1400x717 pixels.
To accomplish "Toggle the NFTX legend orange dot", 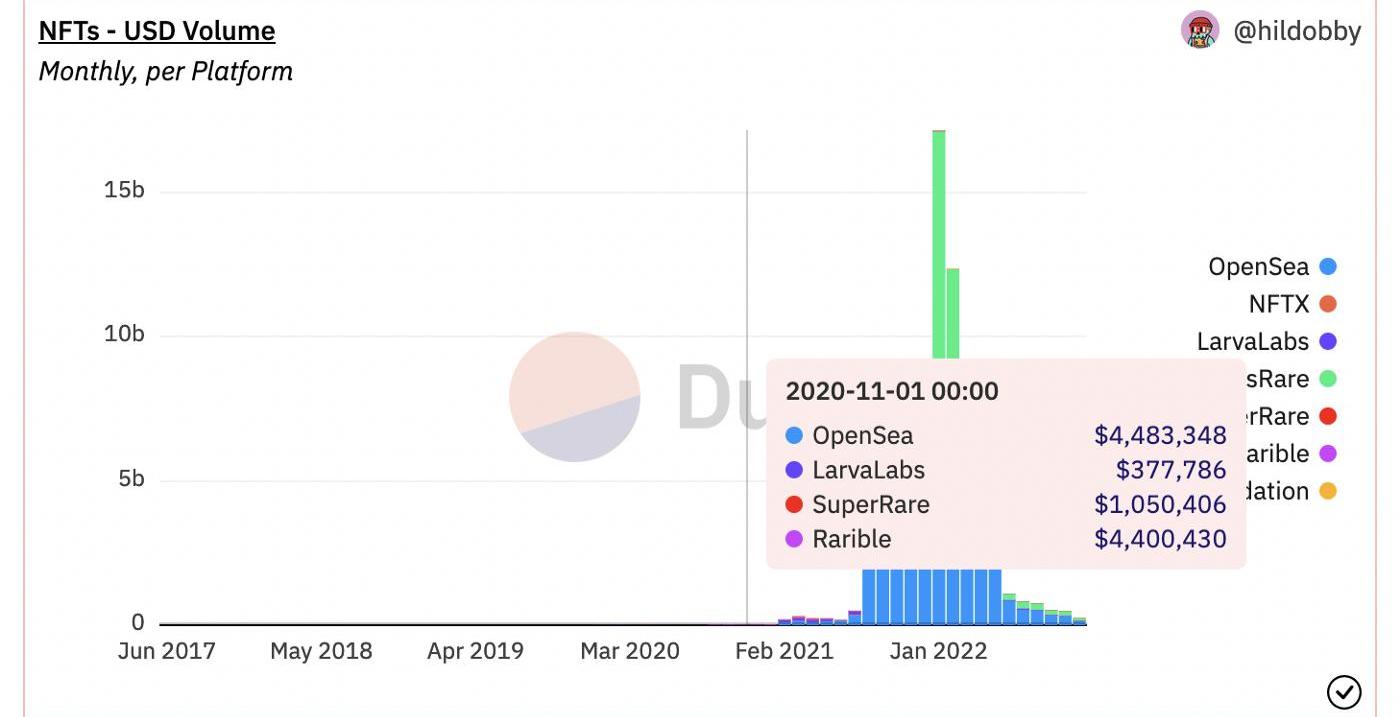I will pyautogui.click(x=1328, y=304).
